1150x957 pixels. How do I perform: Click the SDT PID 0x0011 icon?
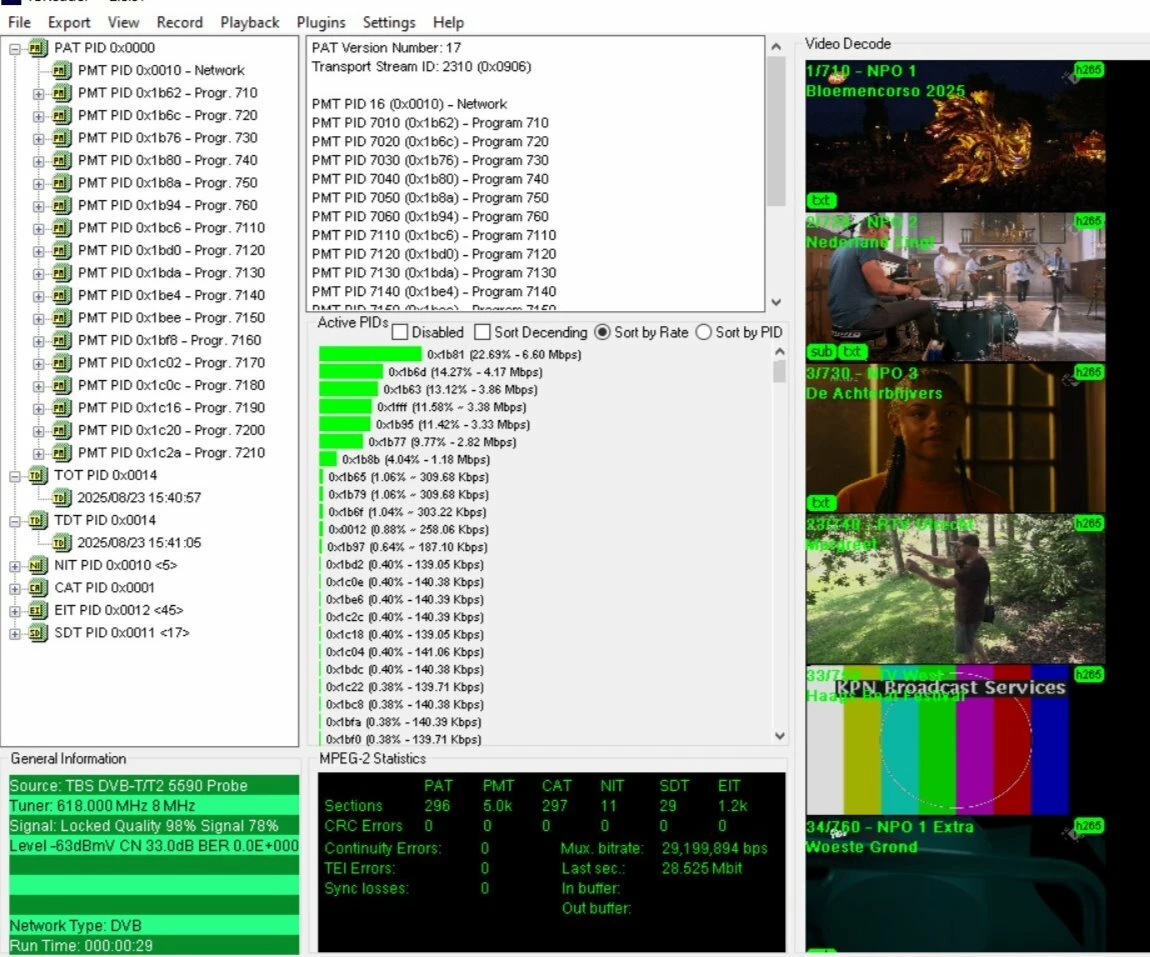coord(37,633)
